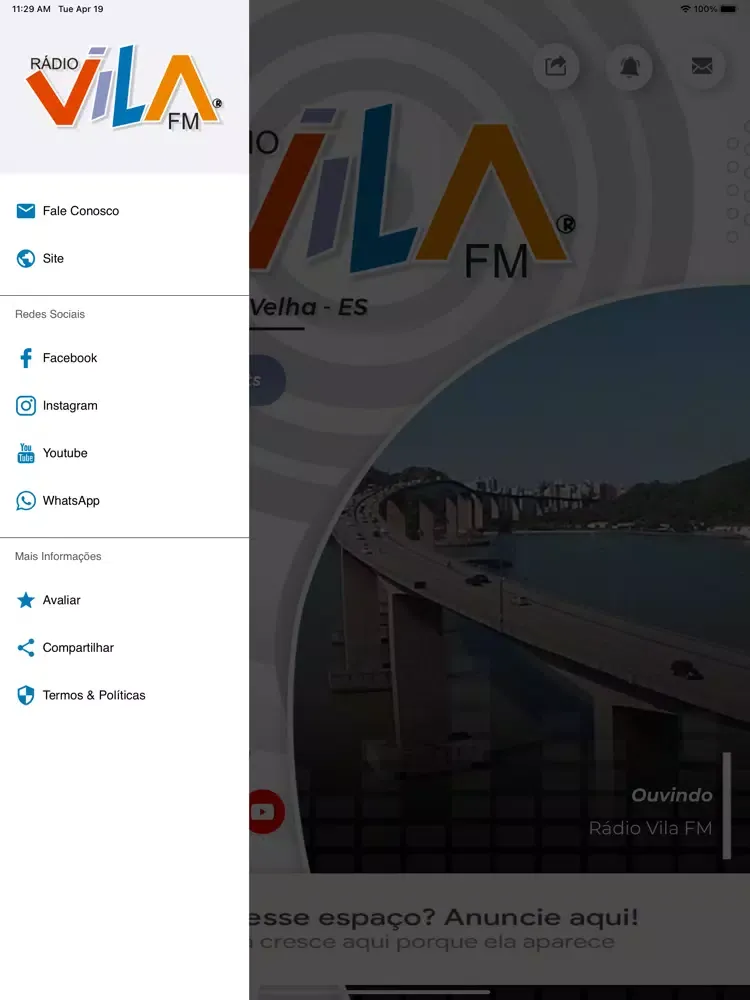Tap the 11:29 AM clock
Viewport: 750px width, 1000px height.
click(31, 9)
